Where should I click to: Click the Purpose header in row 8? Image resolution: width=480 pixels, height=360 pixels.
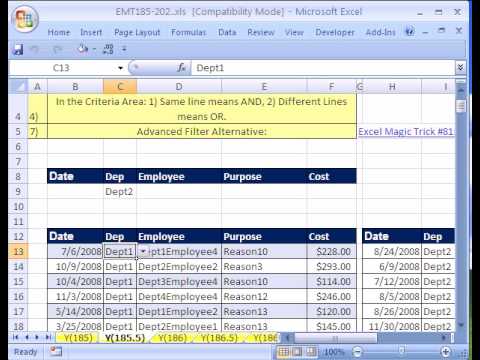(x=264, y=176)
